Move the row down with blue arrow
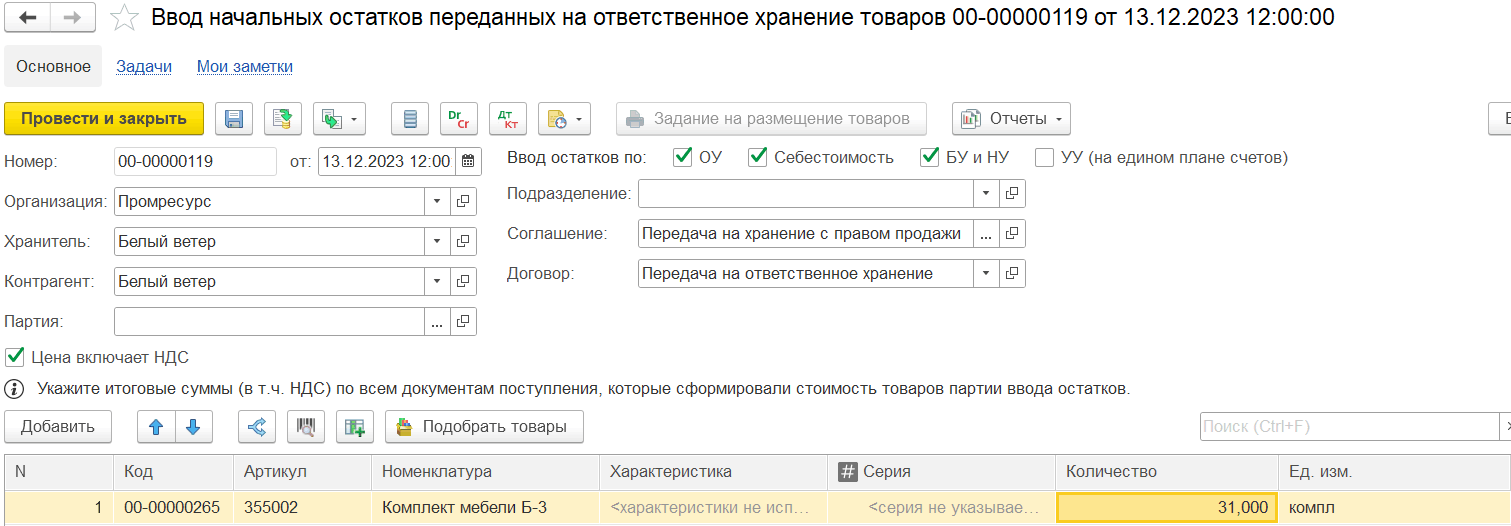The image size is (1511, 526). [x=194, y=427]
